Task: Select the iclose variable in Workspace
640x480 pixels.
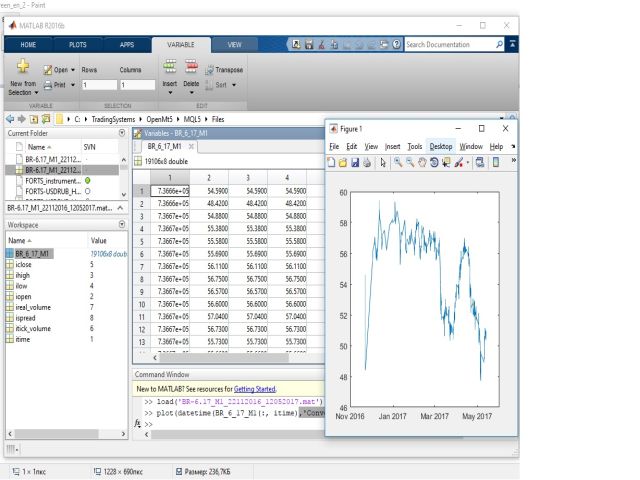Action: [x=23, y=264]
